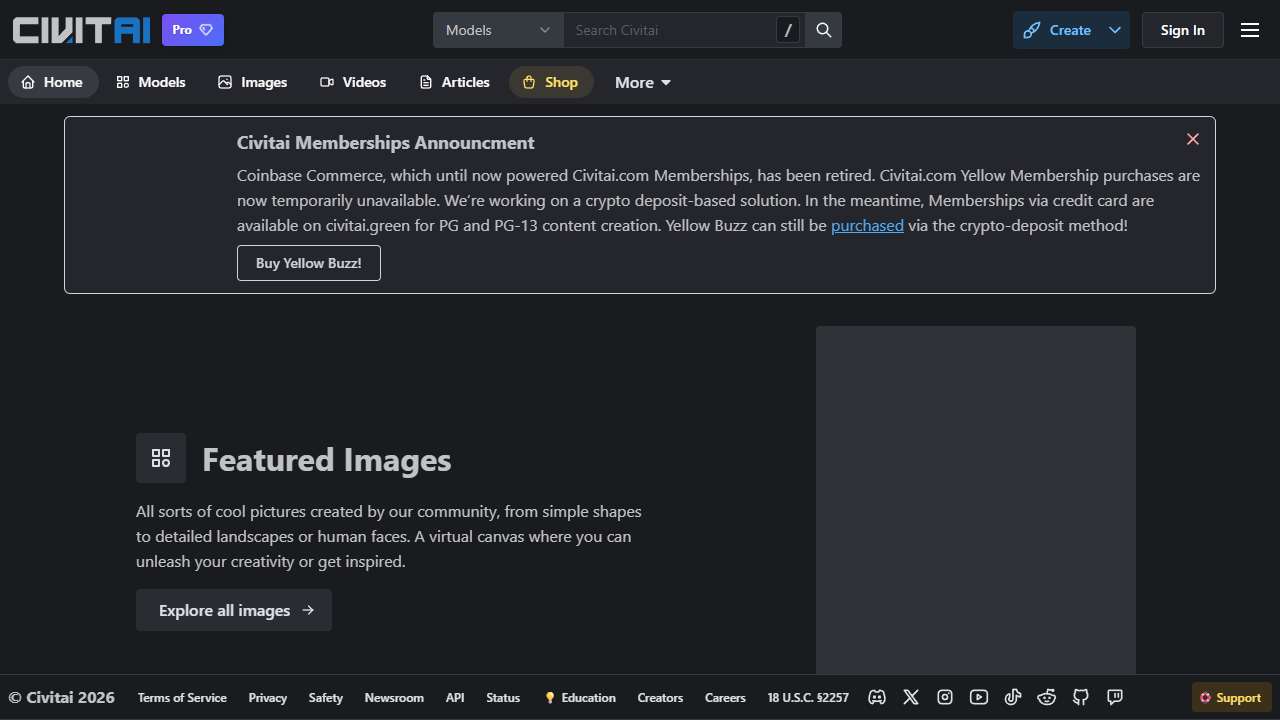Click the Reddit icon in footer
Screen dimensions: 1280x720
1047,697
